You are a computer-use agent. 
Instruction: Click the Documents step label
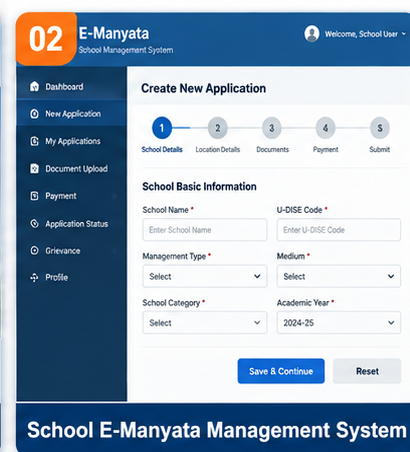pyautogui.click(x=272, y=149)
